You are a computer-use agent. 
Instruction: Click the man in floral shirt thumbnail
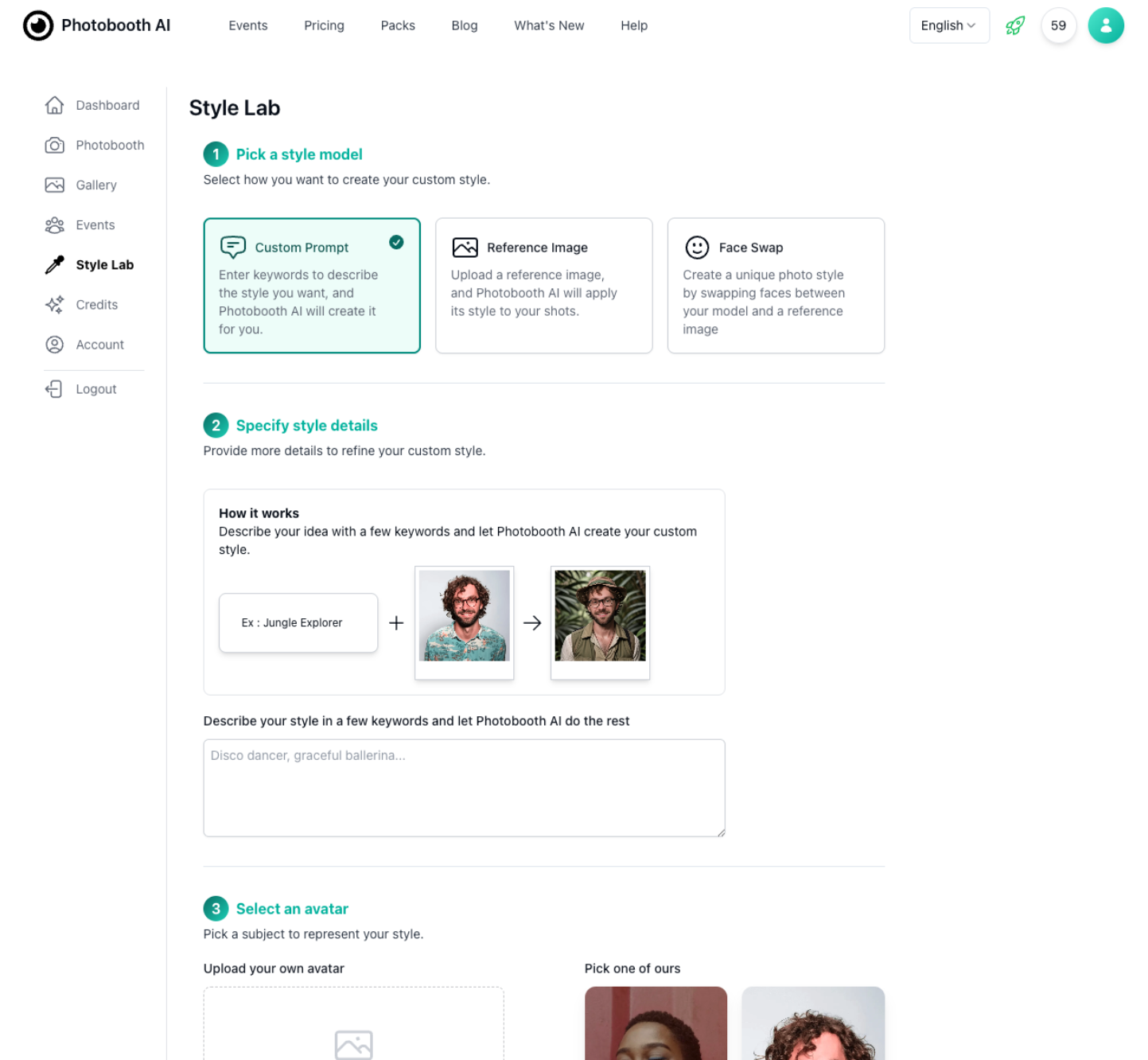[465, 622]
